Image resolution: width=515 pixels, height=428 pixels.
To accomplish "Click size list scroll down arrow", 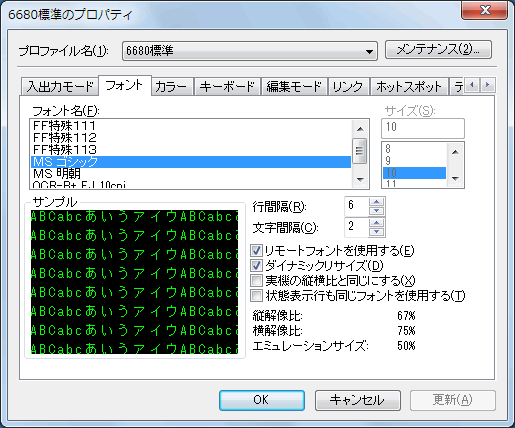I will click(x=455, y=179).
